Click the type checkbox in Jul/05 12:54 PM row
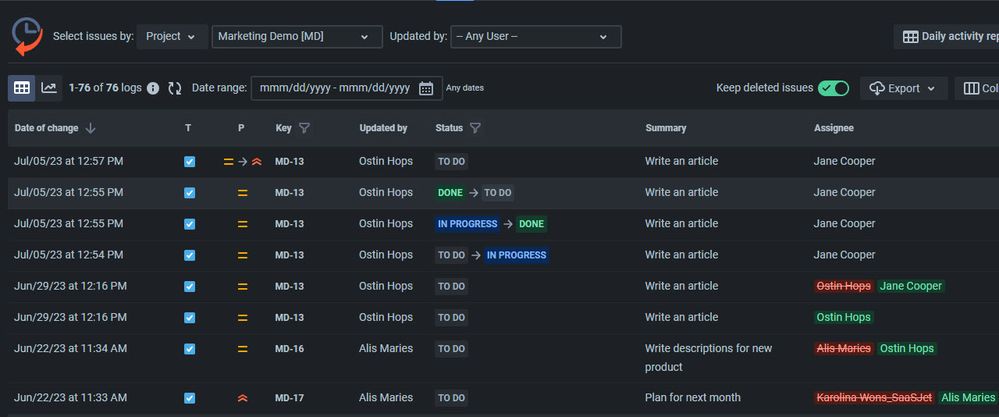This screenshot has height=417, width=999. pos(189,255)
